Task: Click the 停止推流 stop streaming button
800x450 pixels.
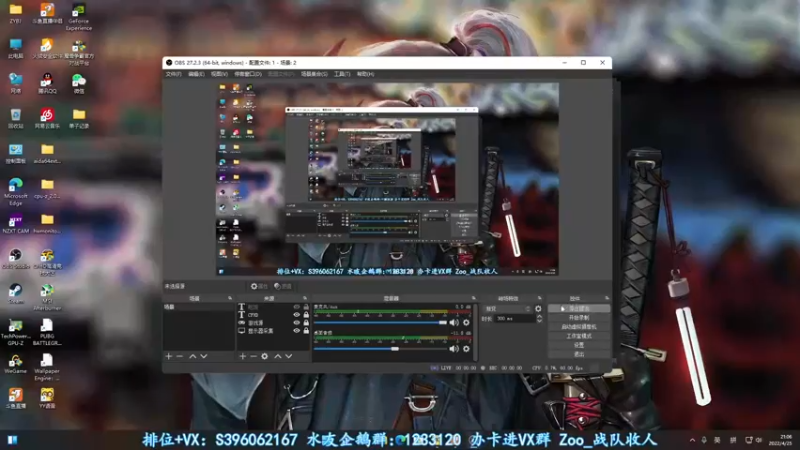Action: click(579, 309)
